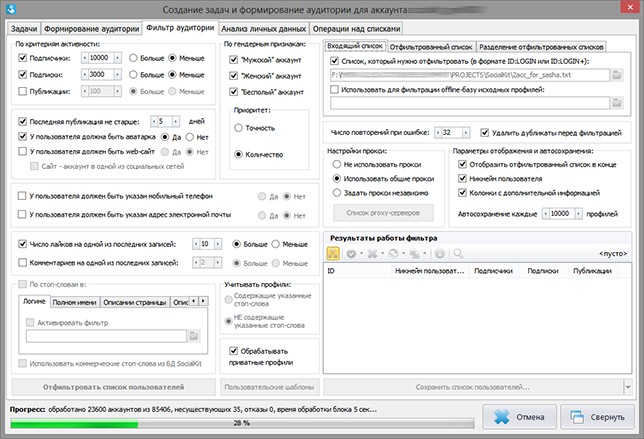This screenshot has width=644, height=439.
Task: Click 'Список proxy-серверов' button
Action: (383, 213)
